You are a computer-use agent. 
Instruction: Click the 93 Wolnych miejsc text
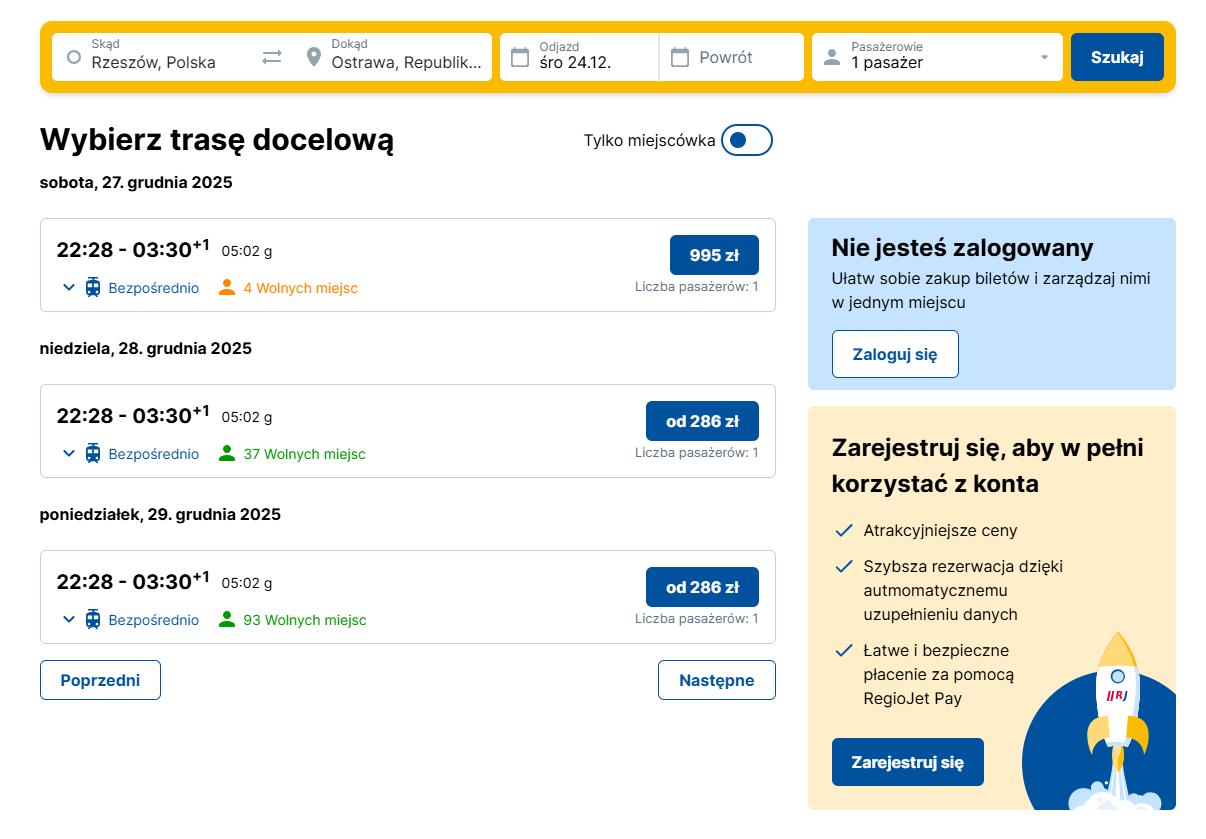305,620
